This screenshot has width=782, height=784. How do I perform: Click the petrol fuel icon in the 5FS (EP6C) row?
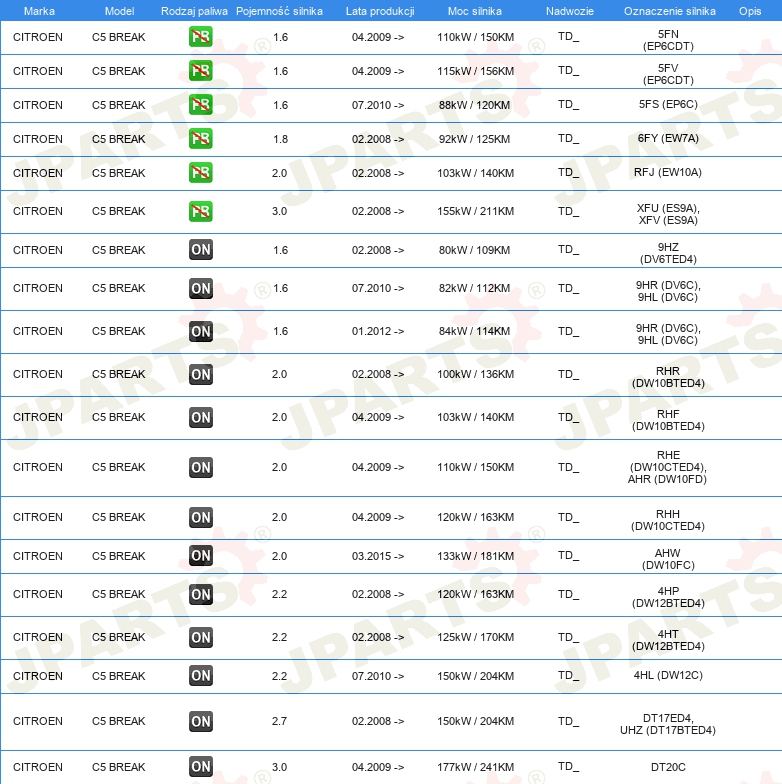tap(200, 104)
